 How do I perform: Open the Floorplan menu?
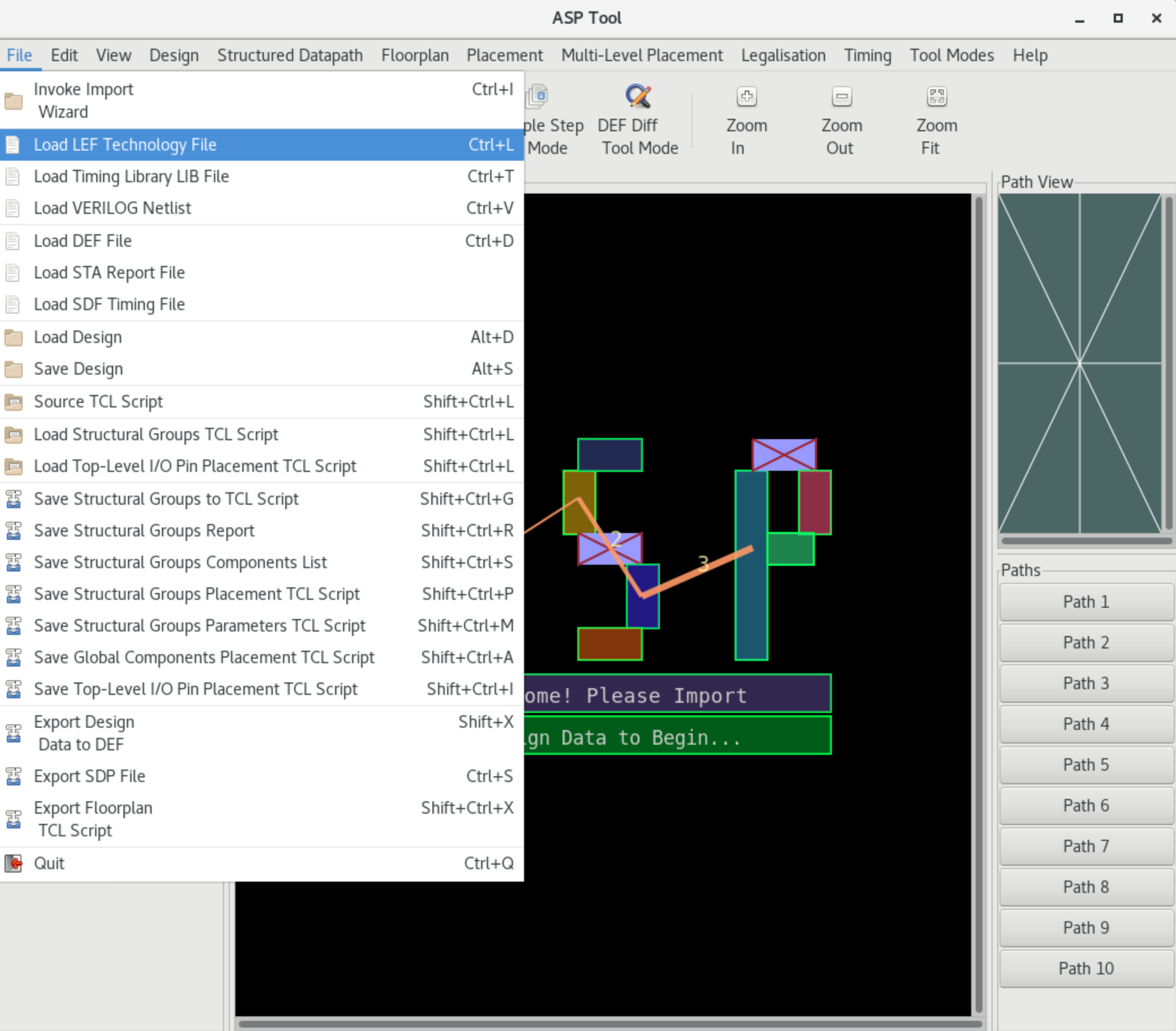pyautogui.click(x=415, y=55)
